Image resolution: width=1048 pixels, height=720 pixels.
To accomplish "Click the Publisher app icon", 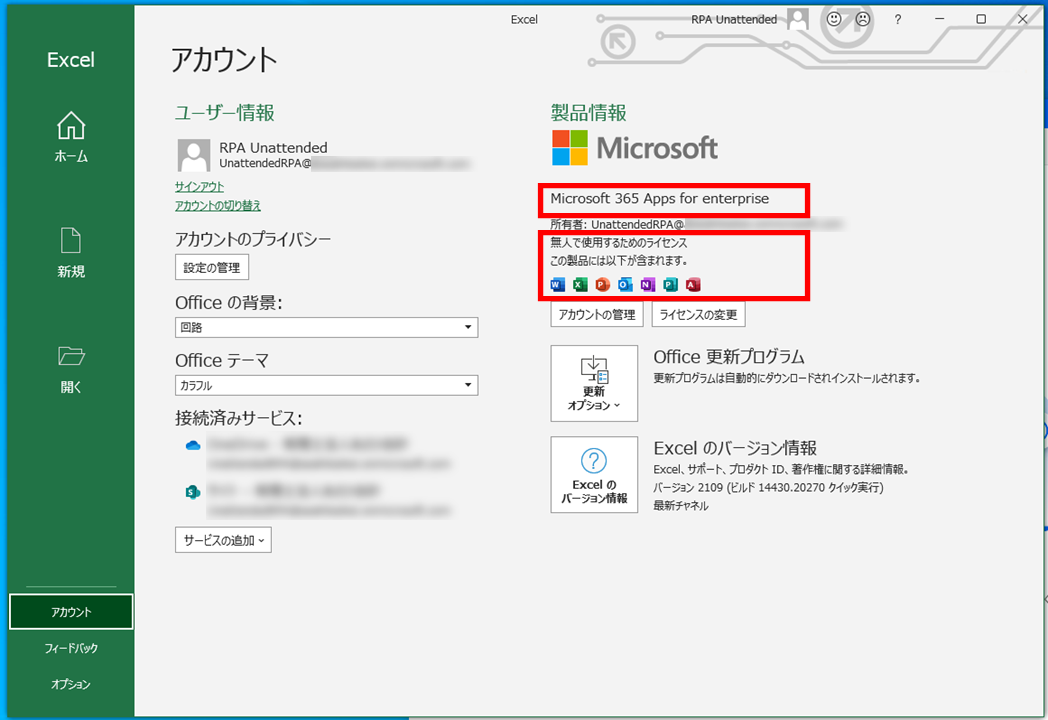I will 670,285.
